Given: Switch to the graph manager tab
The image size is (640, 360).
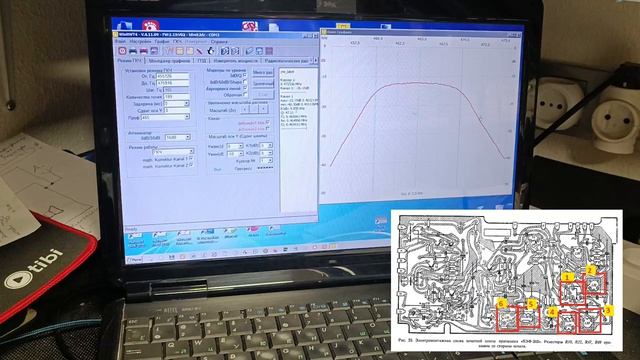Looking at the screenshot, I should 169,61.
